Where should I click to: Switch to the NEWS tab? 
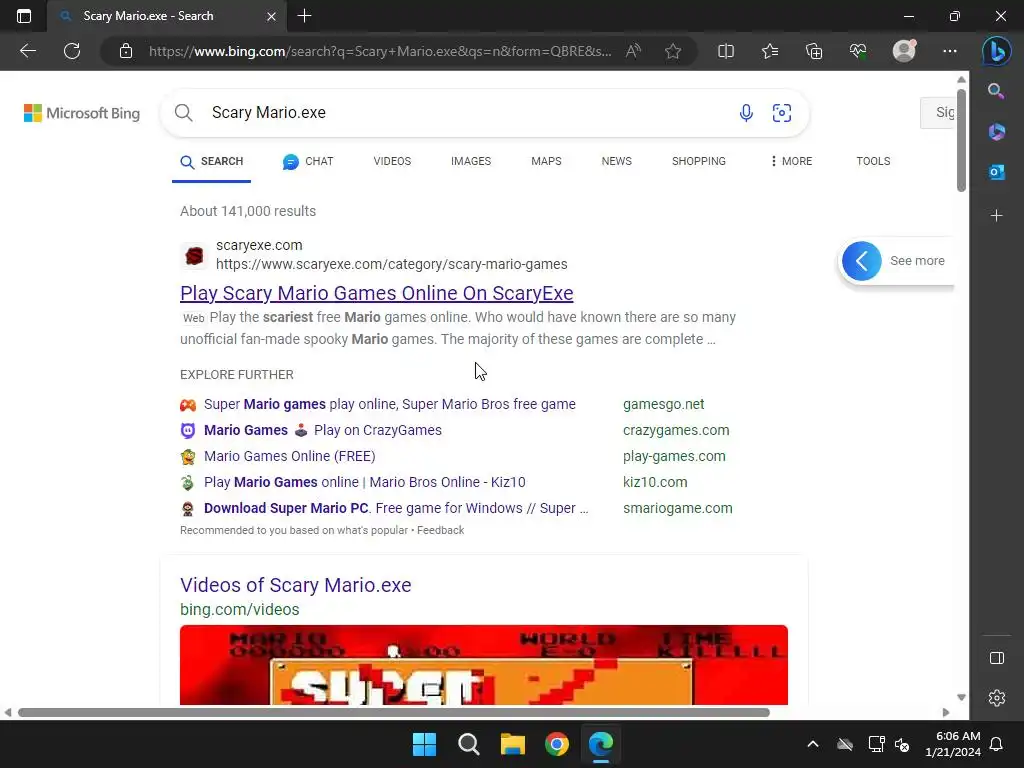616,161
